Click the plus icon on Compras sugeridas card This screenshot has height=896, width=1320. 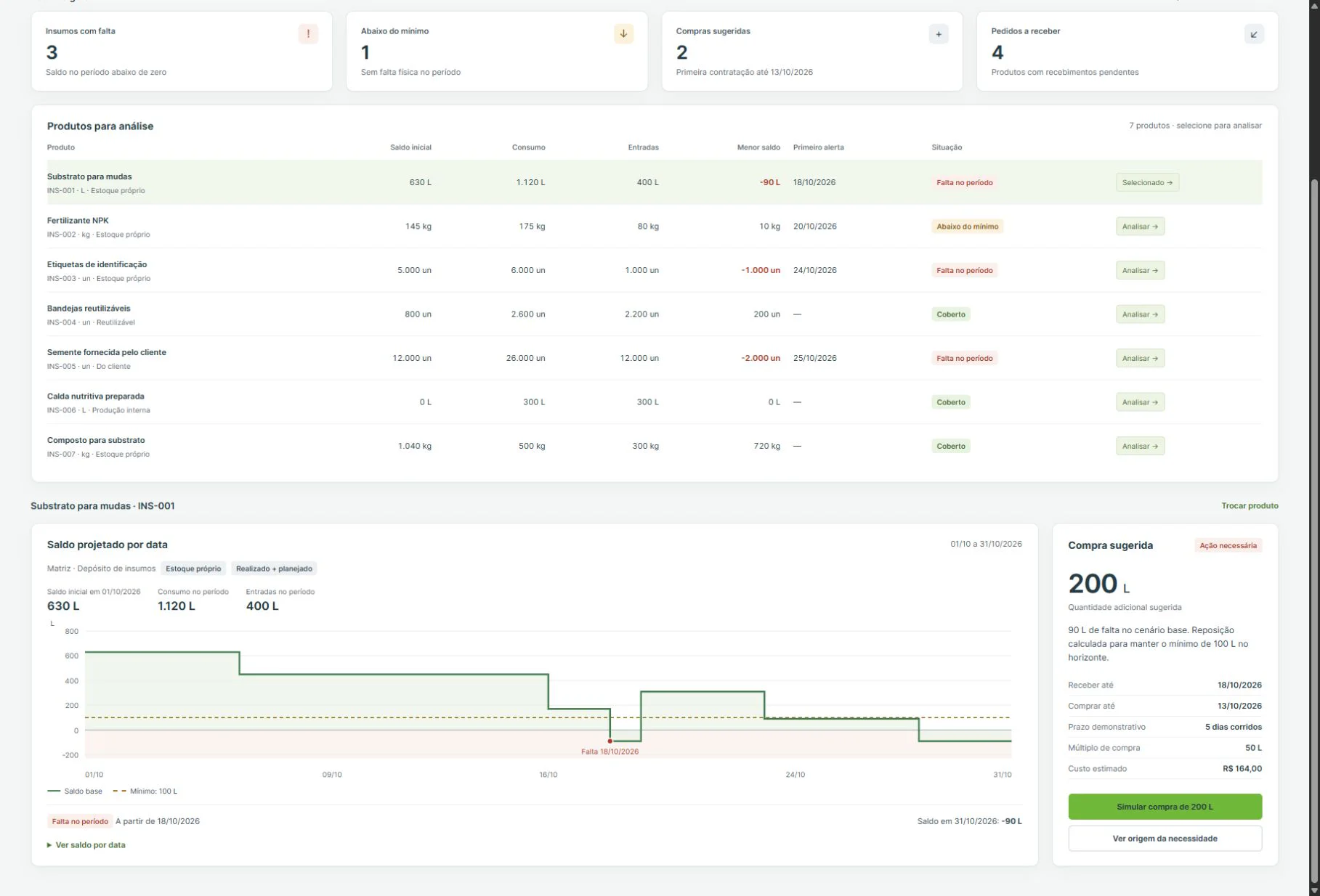tap(939, 33)
